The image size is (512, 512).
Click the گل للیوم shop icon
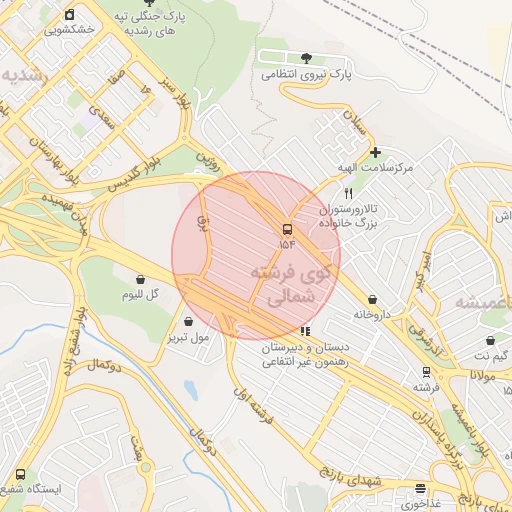pos(140,279)
